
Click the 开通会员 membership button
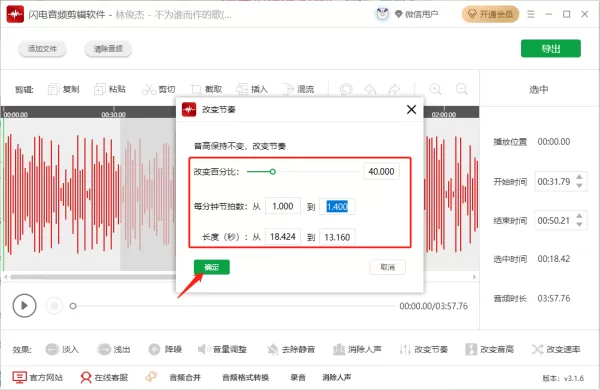[x=491, y=15]
